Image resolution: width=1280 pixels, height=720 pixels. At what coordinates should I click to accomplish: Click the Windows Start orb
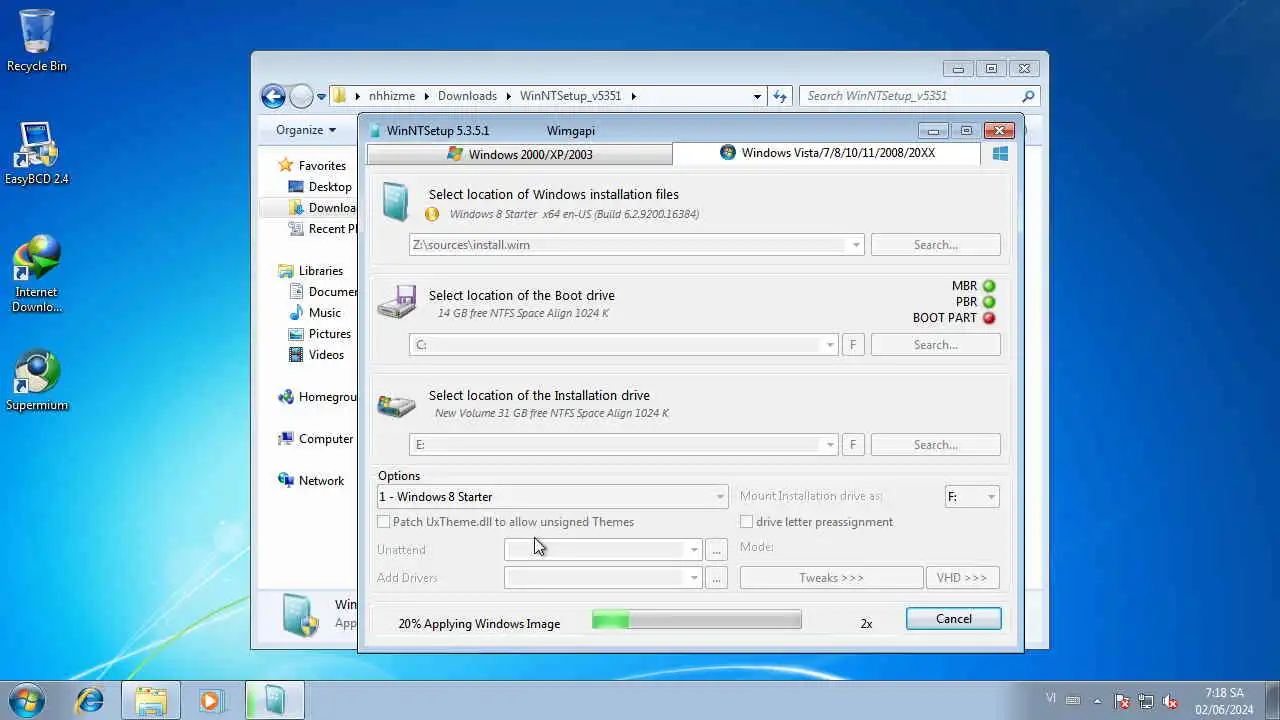(26, 700)
